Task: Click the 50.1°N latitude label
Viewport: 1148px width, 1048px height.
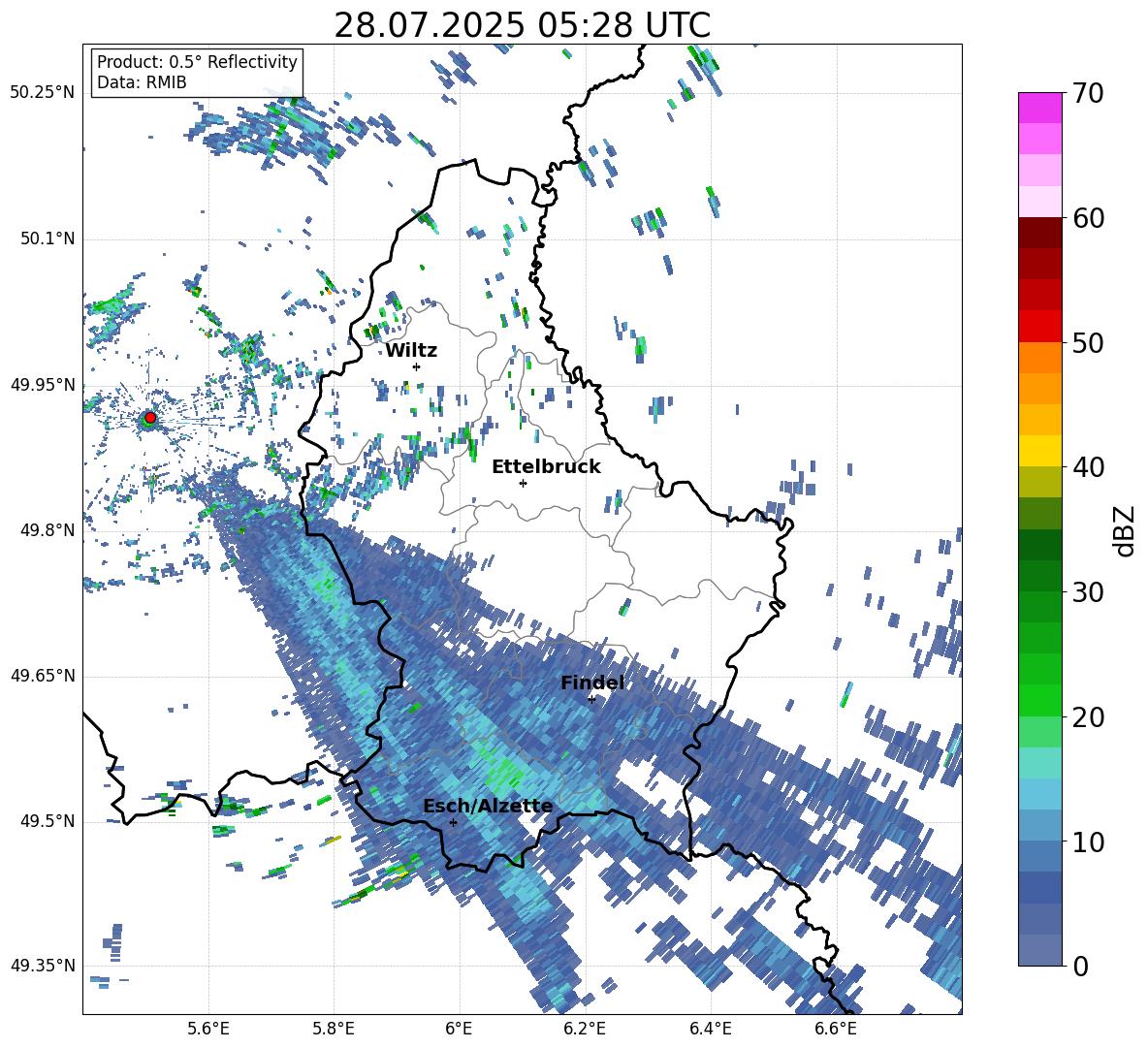Action: point(47,239)
